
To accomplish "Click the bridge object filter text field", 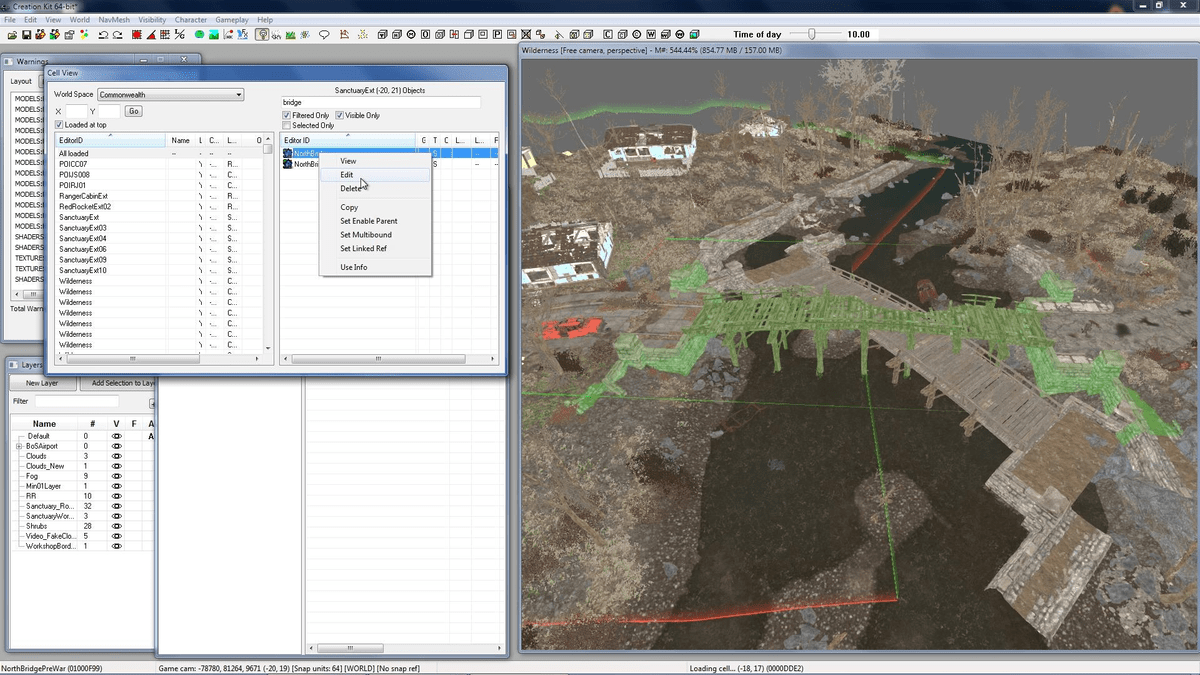I will (381, 102).
